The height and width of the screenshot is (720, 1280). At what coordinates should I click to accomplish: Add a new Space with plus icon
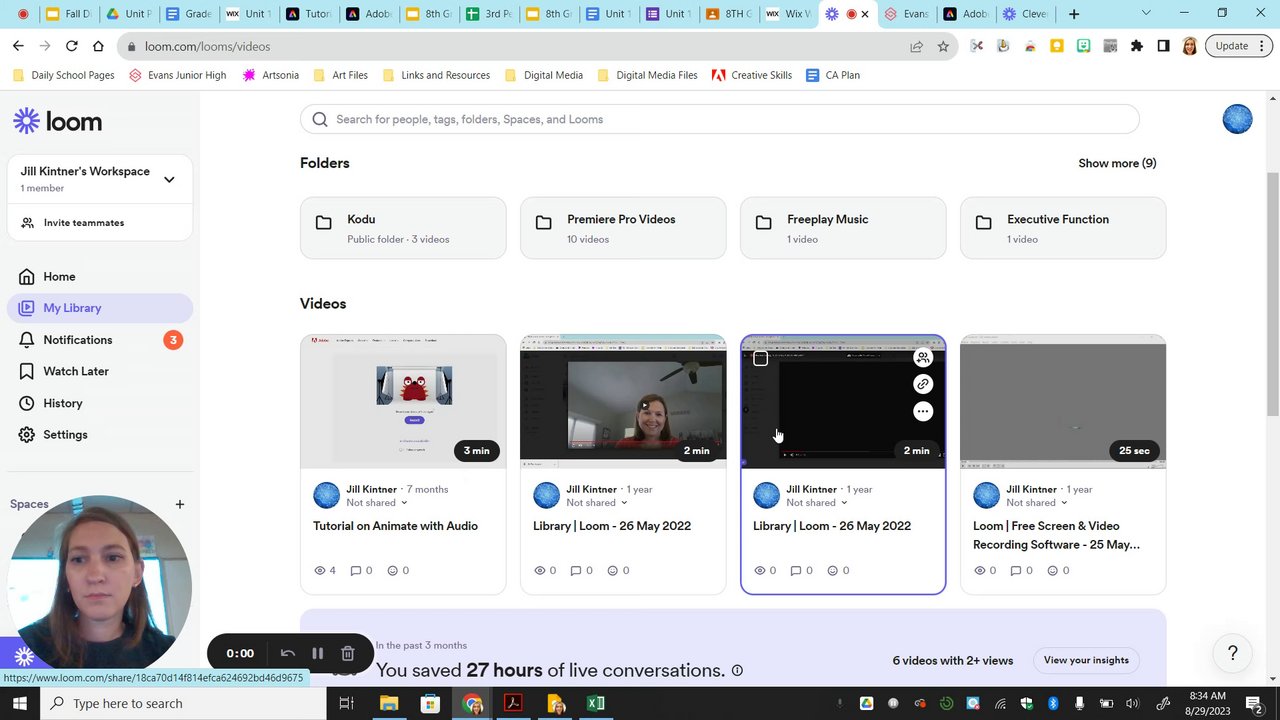pyautogui.click(x=180, y=504)
